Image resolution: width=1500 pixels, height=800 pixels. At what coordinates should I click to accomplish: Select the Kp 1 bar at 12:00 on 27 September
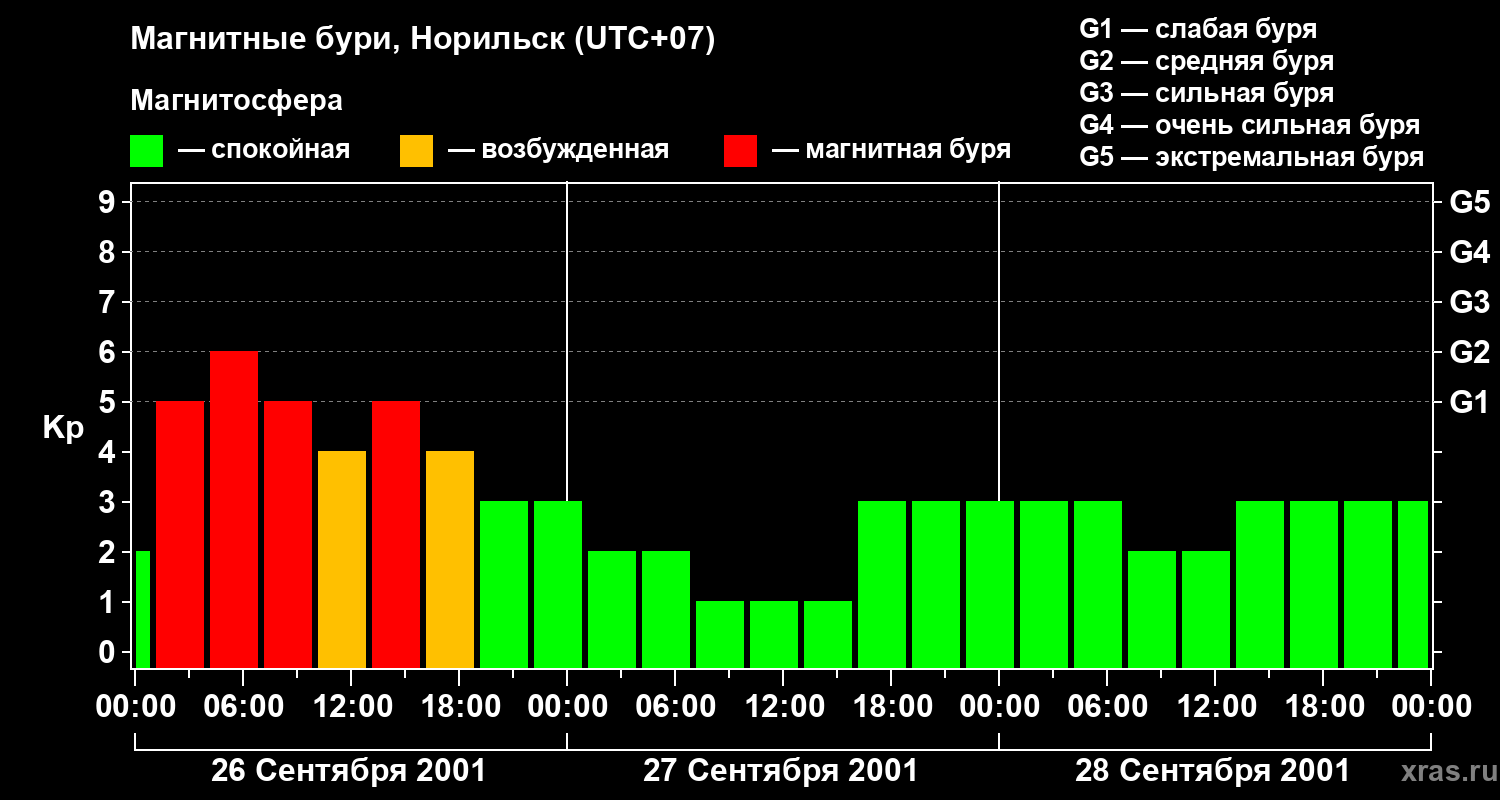pyautogui.click(x=774, y=635)
